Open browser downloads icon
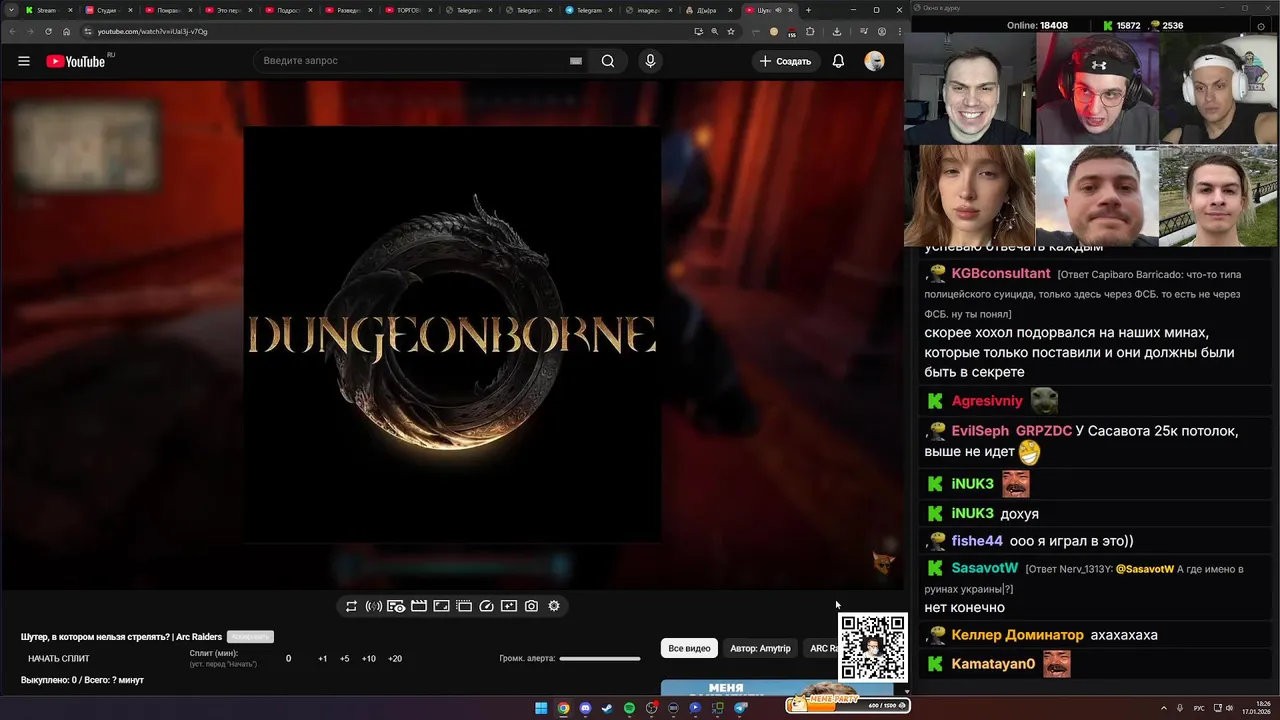 pyautogui.click(x=837, y=31)
